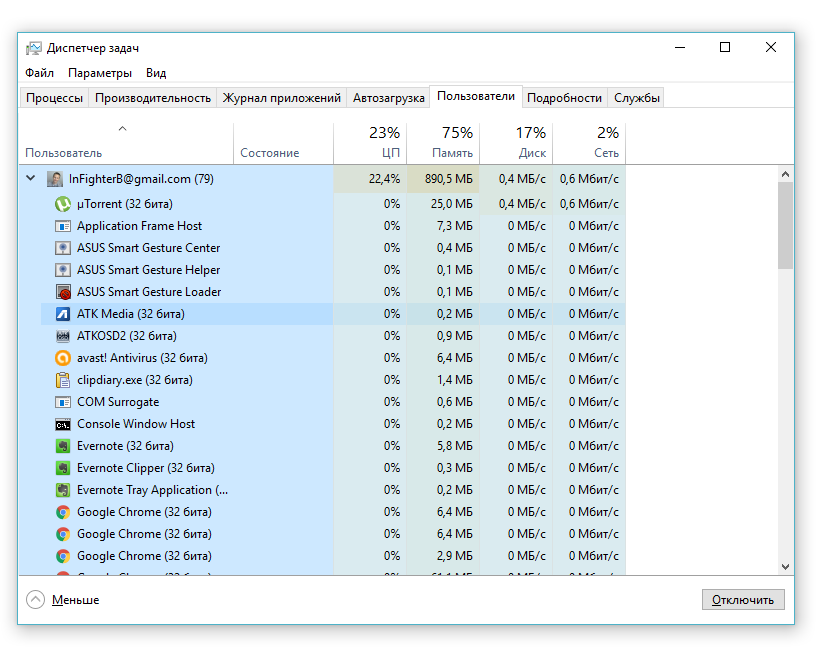
Task: Click the ASUS Smart Gesture Helper icon
Action: tap(63, 270)
